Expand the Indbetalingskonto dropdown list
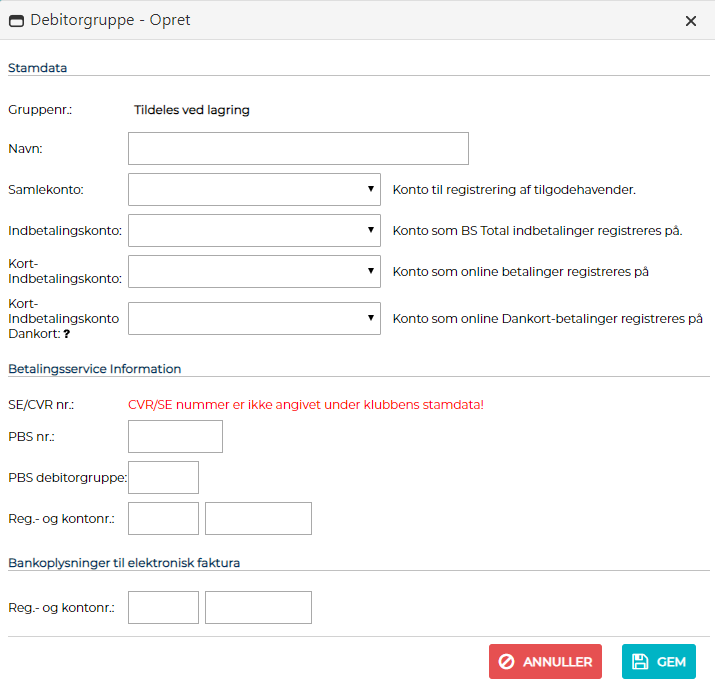Image resolution: width=715 pixels, height=696 pixels. point(254,230)
